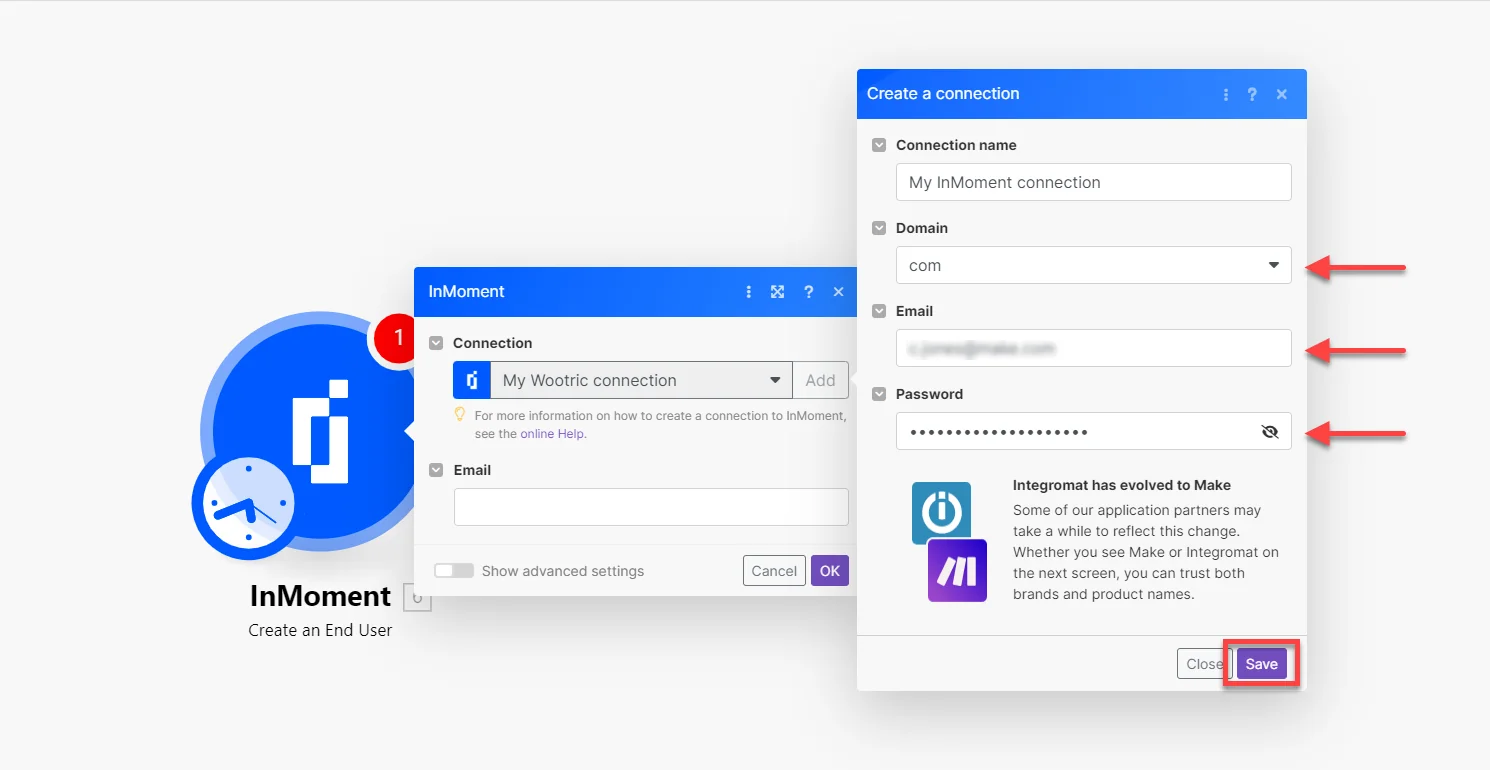
Task: Open the Domain dropdown showing com
Action: [x=1094, y=265]
